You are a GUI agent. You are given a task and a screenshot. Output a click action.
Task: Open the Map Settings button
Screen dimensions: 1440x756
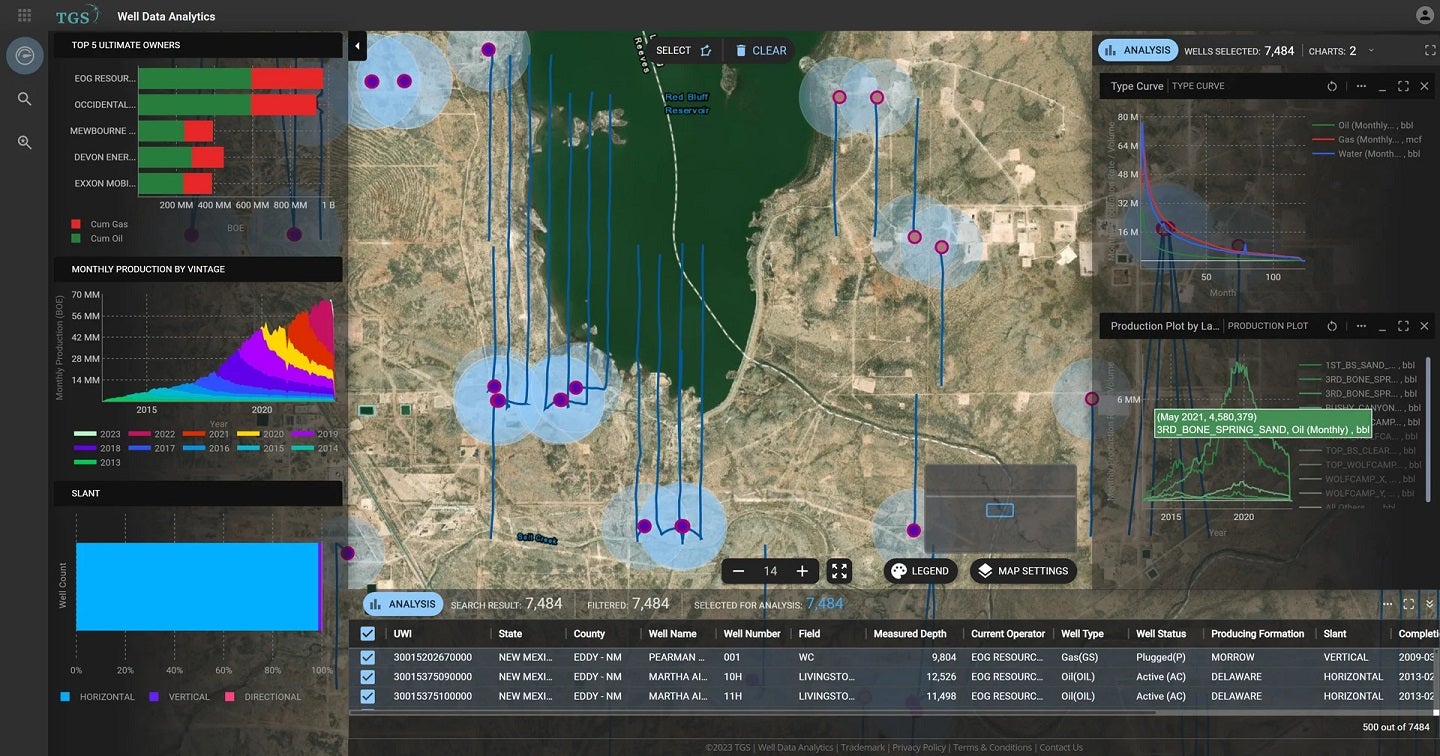pos(1023,571)
